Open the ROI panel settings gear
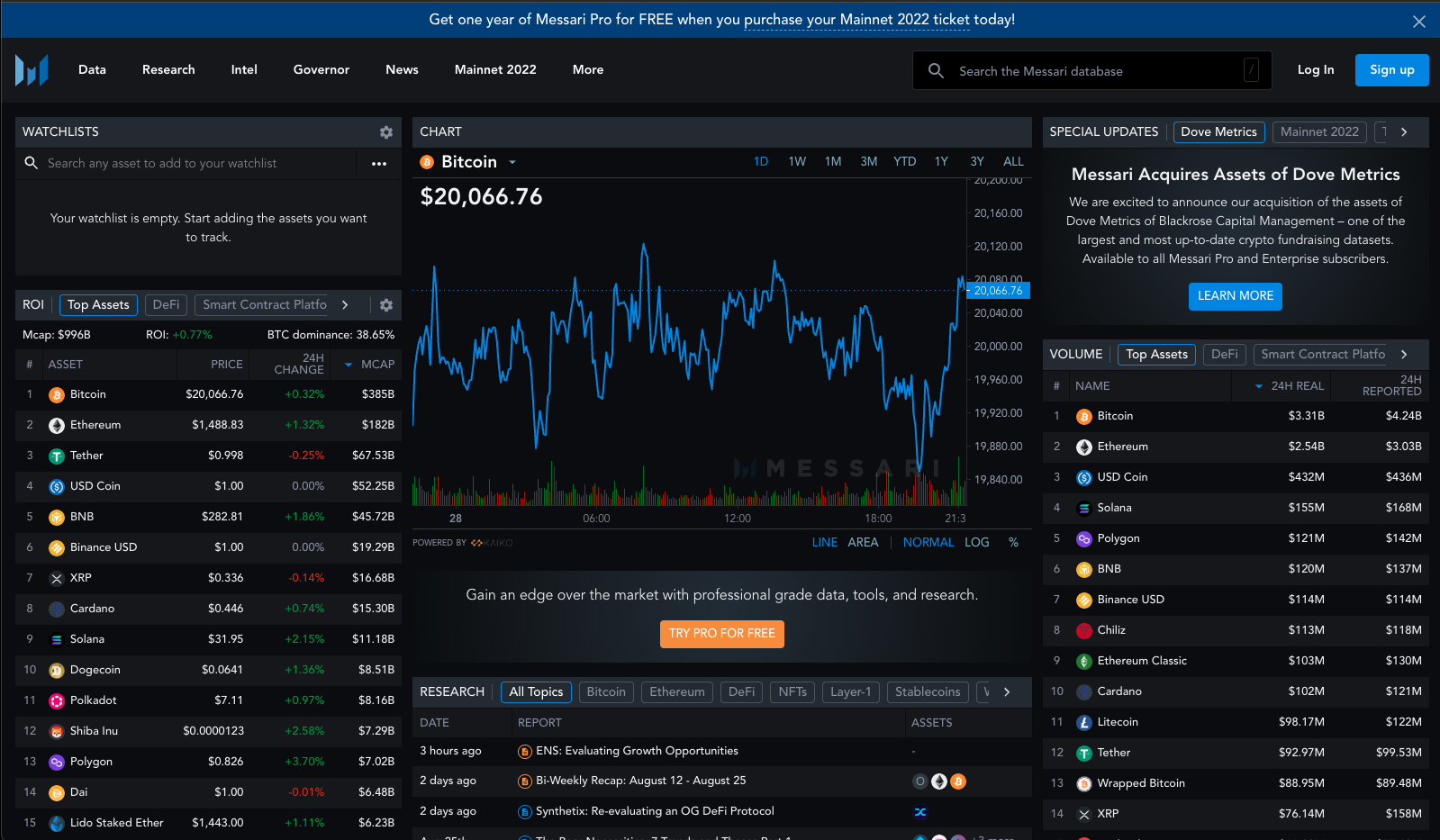The width and height of the screenshot is (1440, 840). (386, 305)
